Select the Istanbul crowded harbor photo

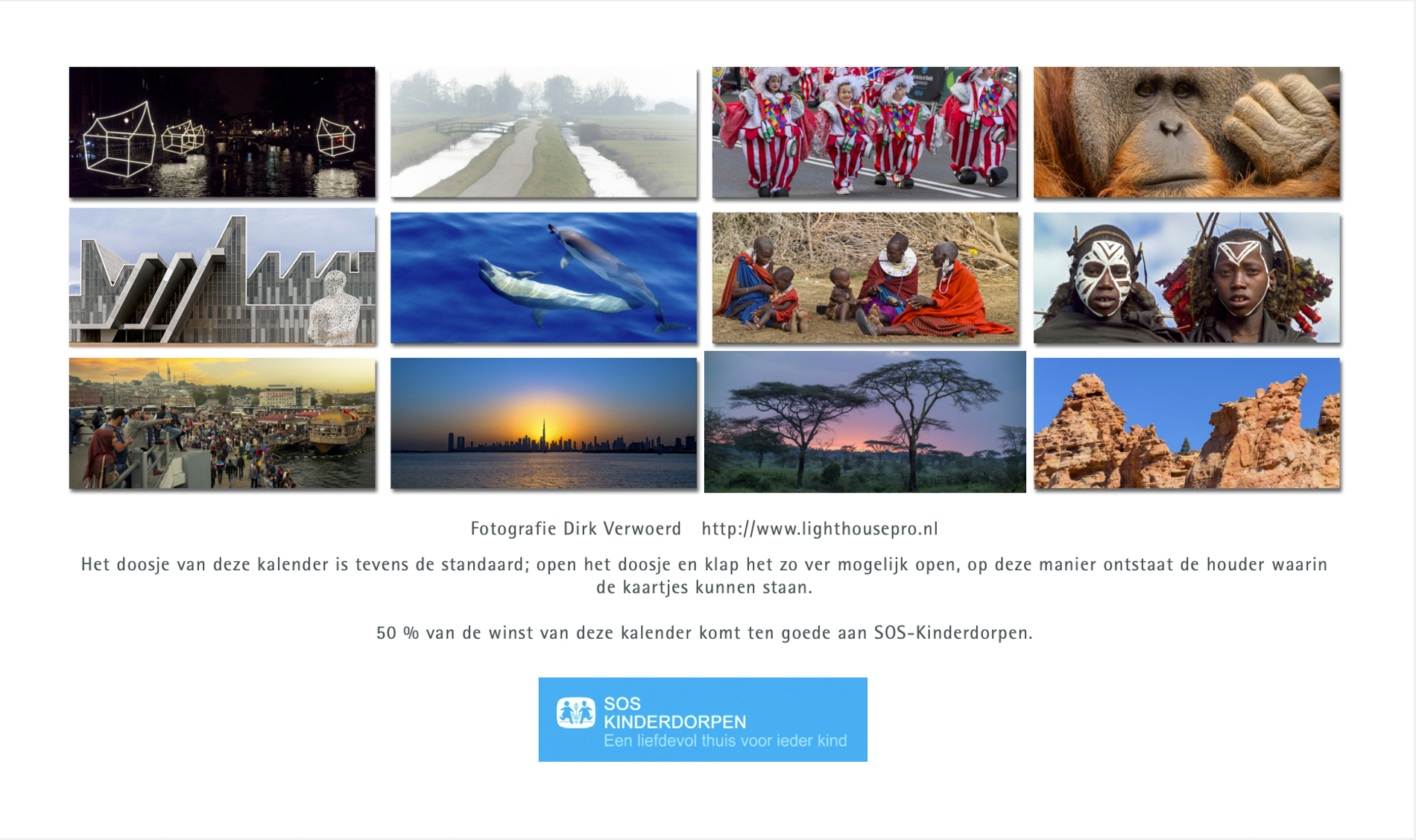[222, 423]
